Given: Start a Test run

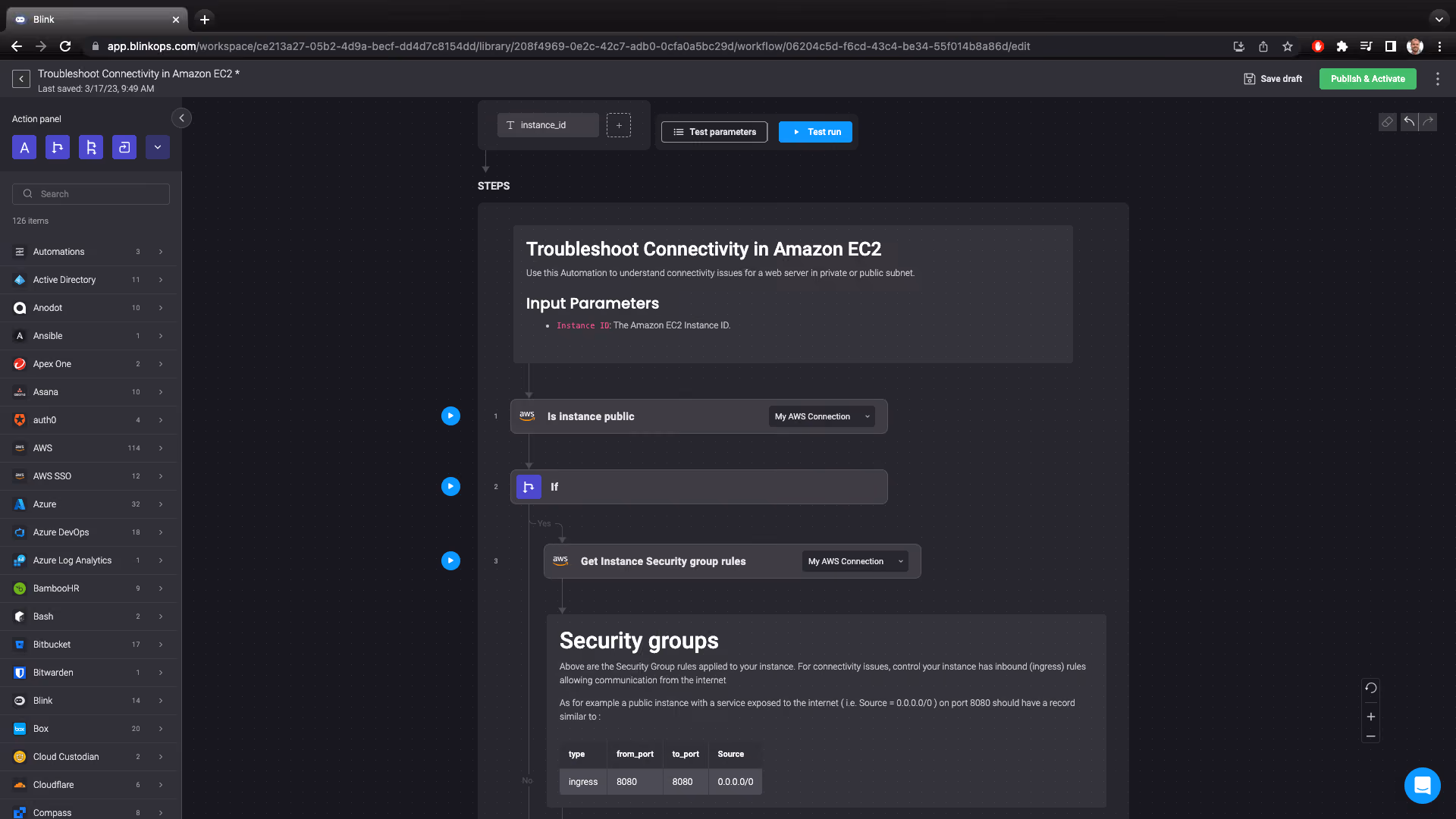Looking at the screenshot, I should click(x=815, y=132).
